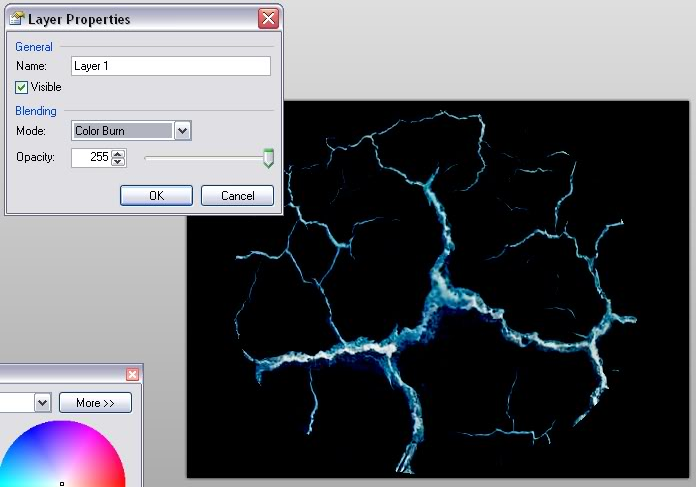
Task: Toggle the Visible checkbox
Action: point(21,87)
